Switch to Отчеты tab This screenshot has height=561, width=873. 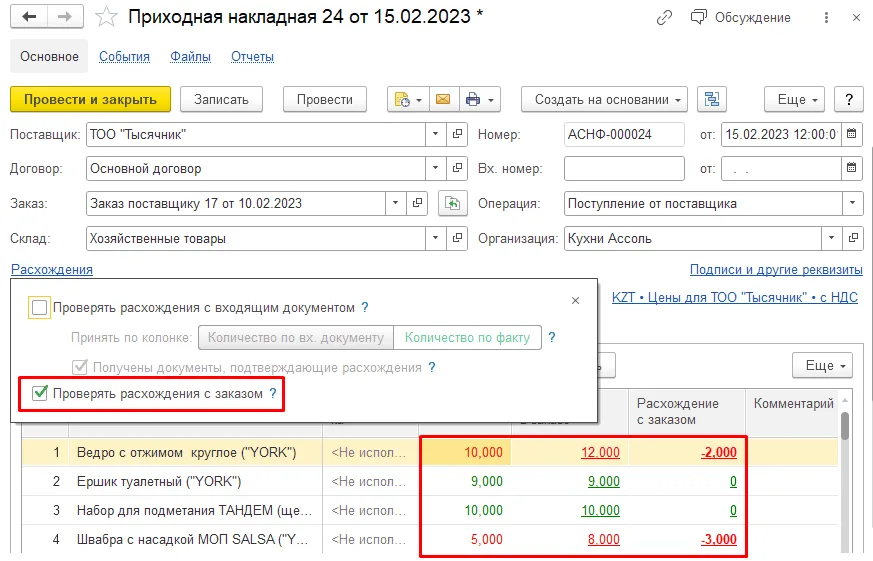coord(252,57)
